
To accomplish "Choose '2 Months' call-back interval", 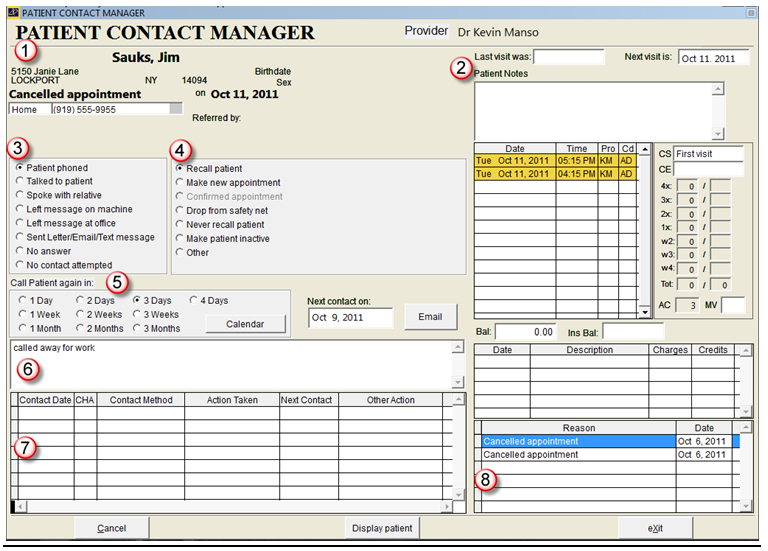I will (80, 328).
